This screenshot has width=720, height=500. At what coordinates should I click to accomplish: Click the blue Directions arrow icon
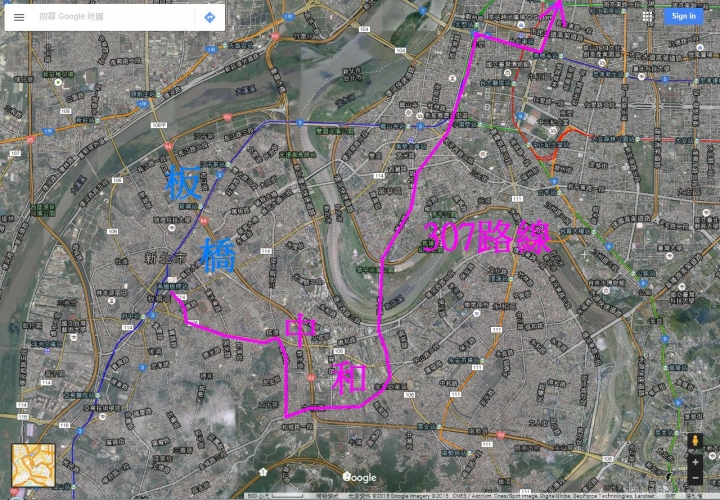209,17
